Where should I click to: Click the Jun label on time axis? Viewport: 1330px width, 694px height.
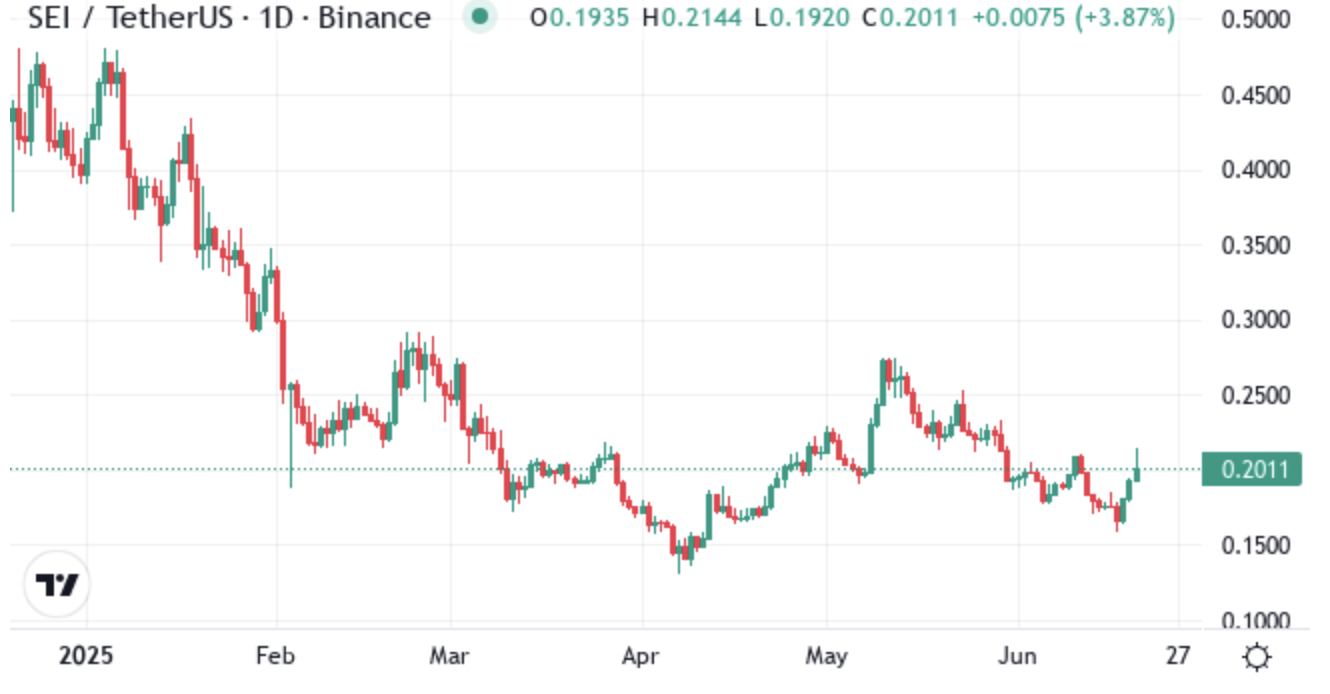1018,656
